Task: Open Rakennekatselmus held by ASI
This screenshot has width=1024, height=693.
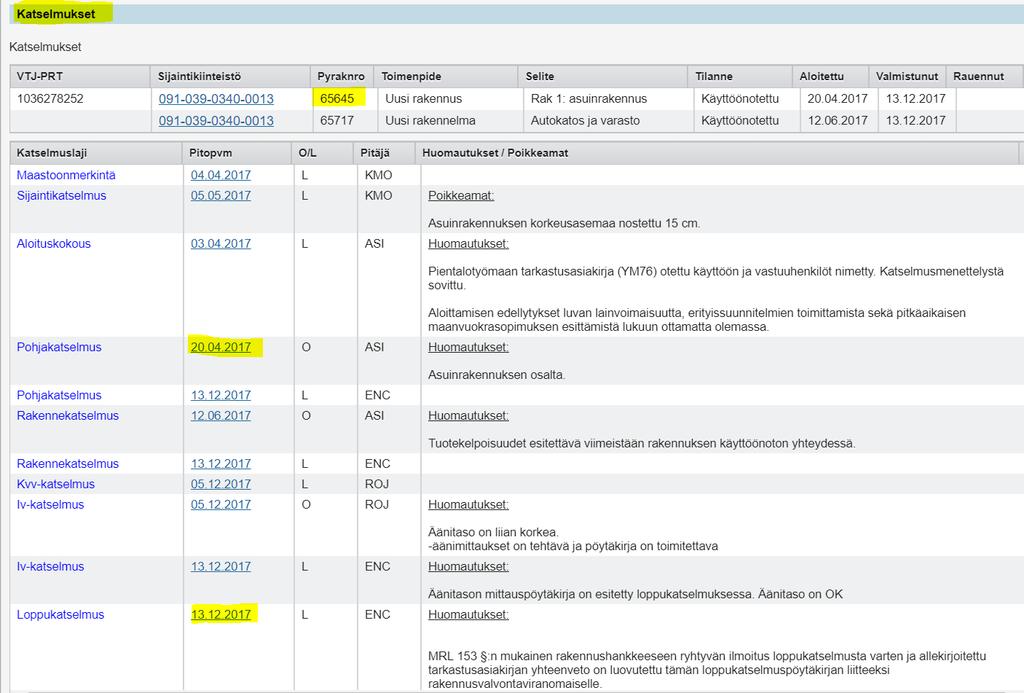Action: coord(68,415)
